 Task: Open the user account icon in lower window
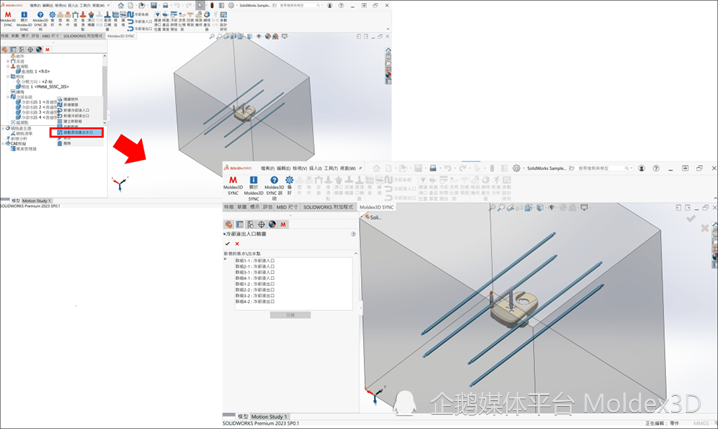(642, 168)
